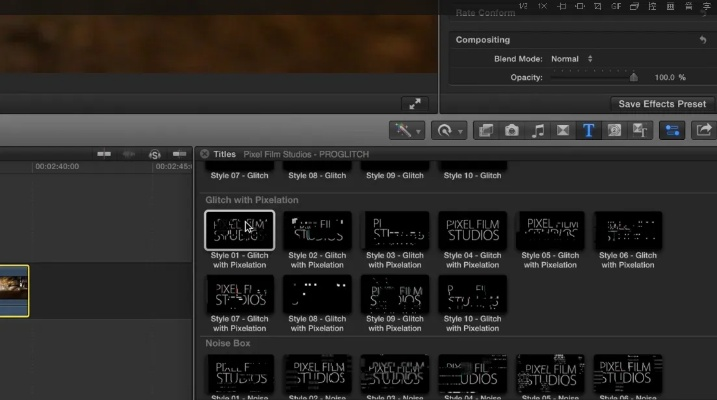Image resolution: width=717 pixels, height=400 pixels.
Task: Open the Photos browser camera icon
Action: click(512, 131)
